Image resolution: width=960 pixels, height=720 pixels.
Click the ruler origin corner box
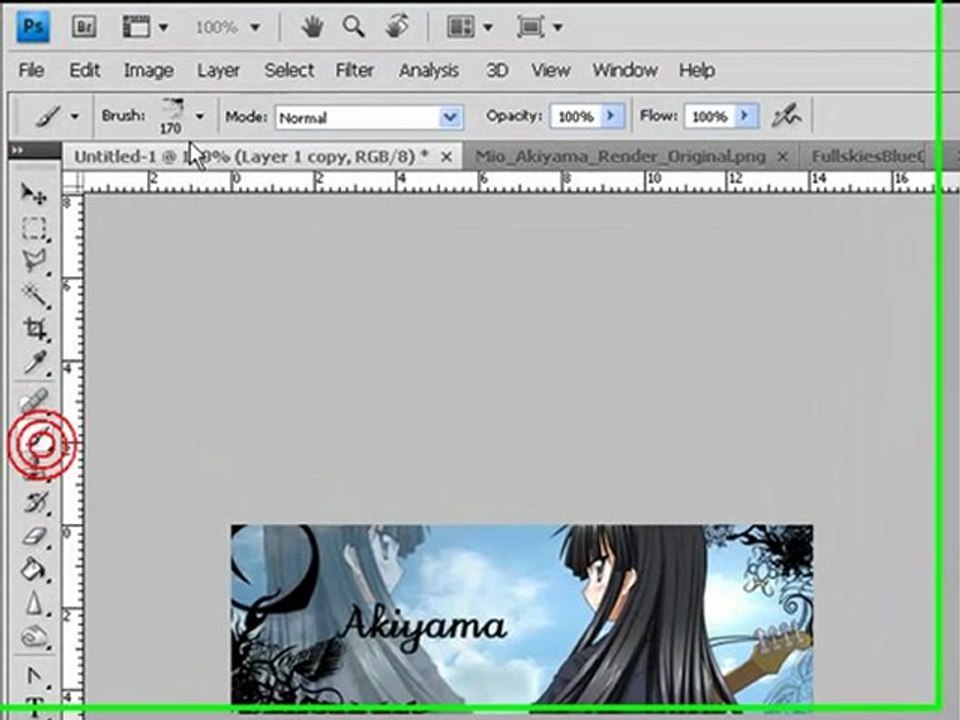[x=73, y=182]
